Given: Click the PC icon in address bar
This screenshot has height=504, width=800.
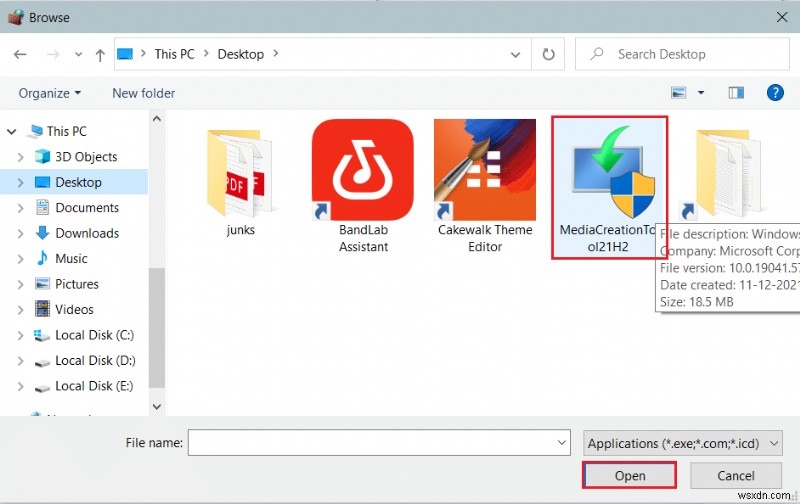Looking at the screenshot, I should [125, 54].
